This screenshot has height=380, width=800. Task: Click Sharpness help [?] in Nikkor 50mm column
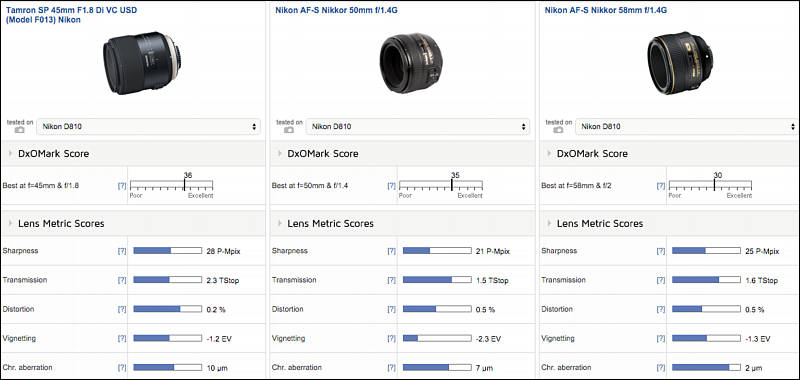point(391,251)
